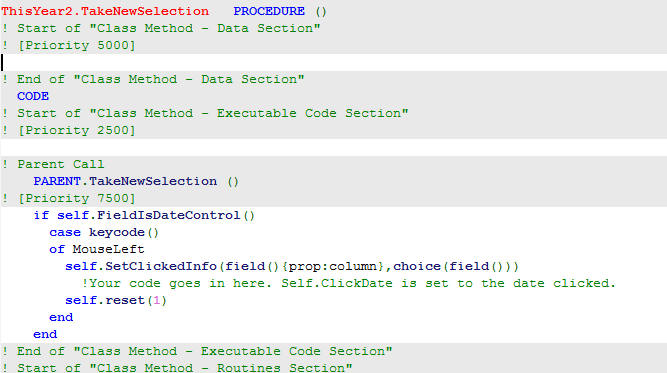667x373 pixels.
Task: Click the '[Priority 7500]' comment line
Action: (68, 199)
